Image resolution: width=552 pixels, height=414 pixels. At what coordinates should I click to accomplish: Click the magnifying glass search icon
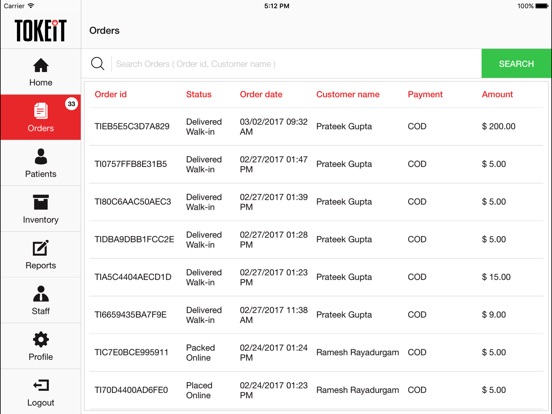[x=98, y=64]
